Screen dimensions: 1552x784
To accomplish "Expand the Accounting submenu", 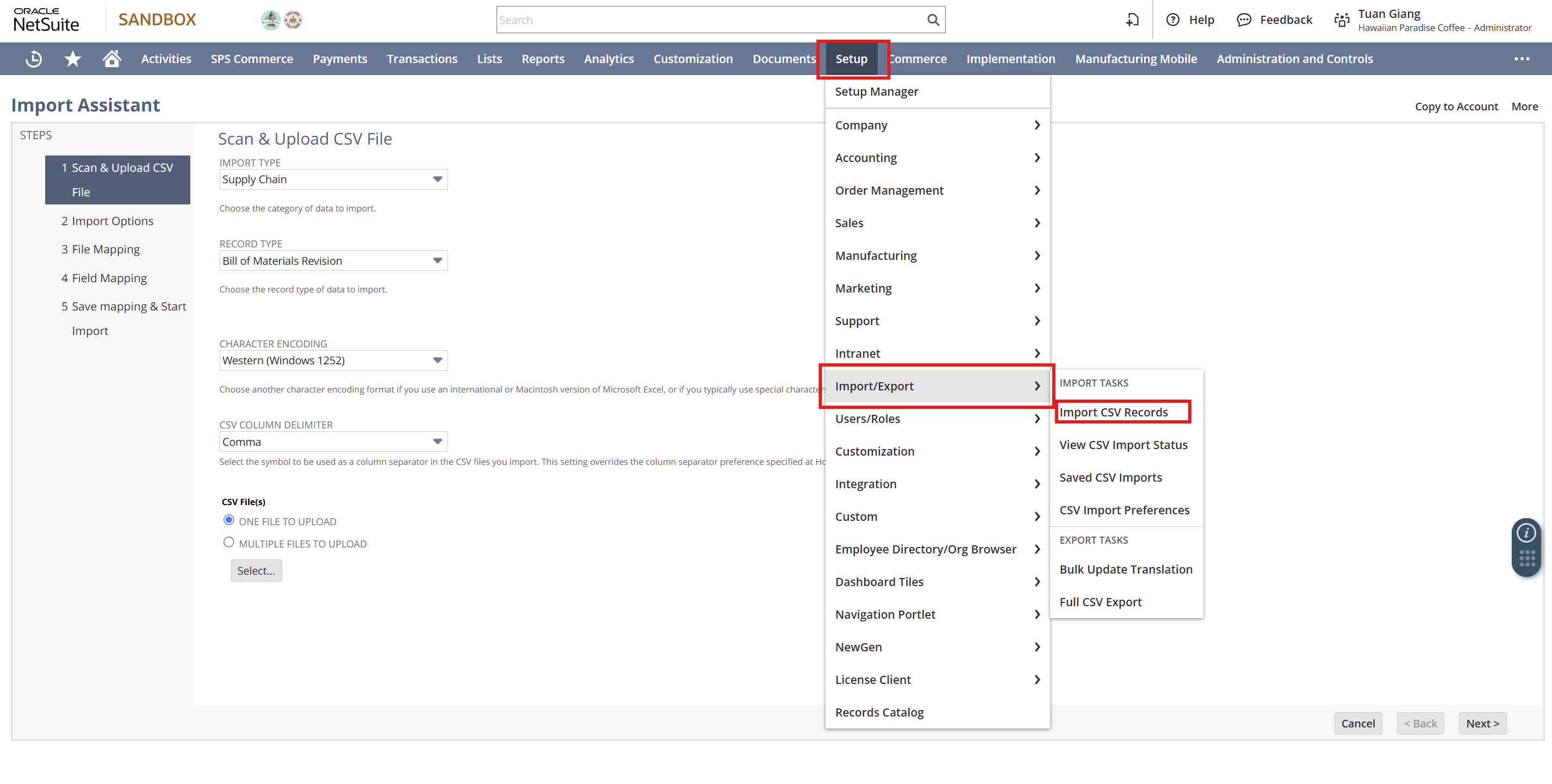I will (937, 158).
